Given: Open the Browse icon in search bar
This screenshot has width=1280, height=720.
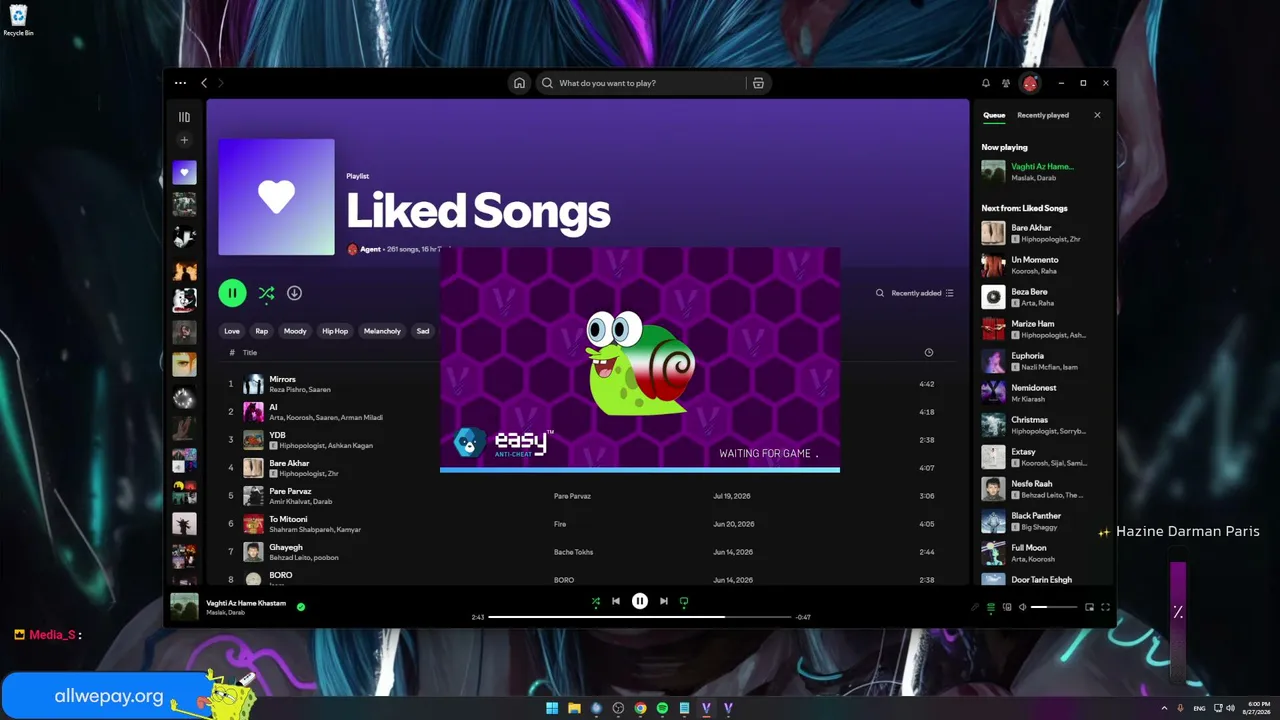Looking at the screenshot, I should coord(758,83).
